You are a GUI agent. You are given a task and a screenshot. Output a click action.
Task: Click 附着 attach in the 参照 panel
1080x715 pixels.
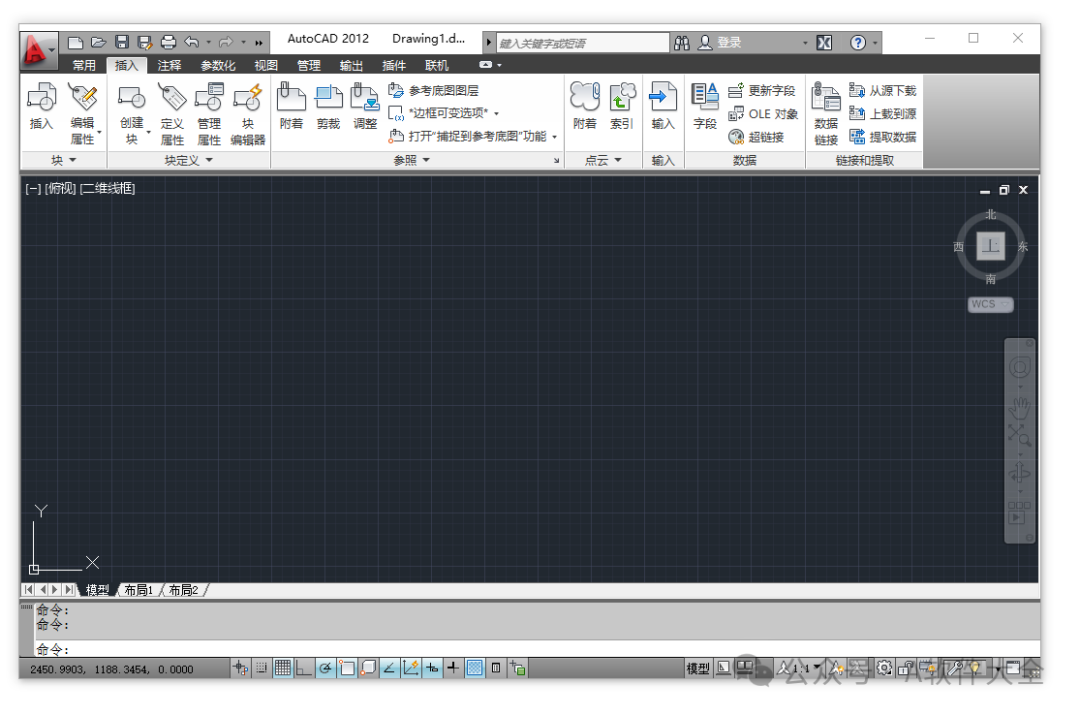(x=291, y=106)
